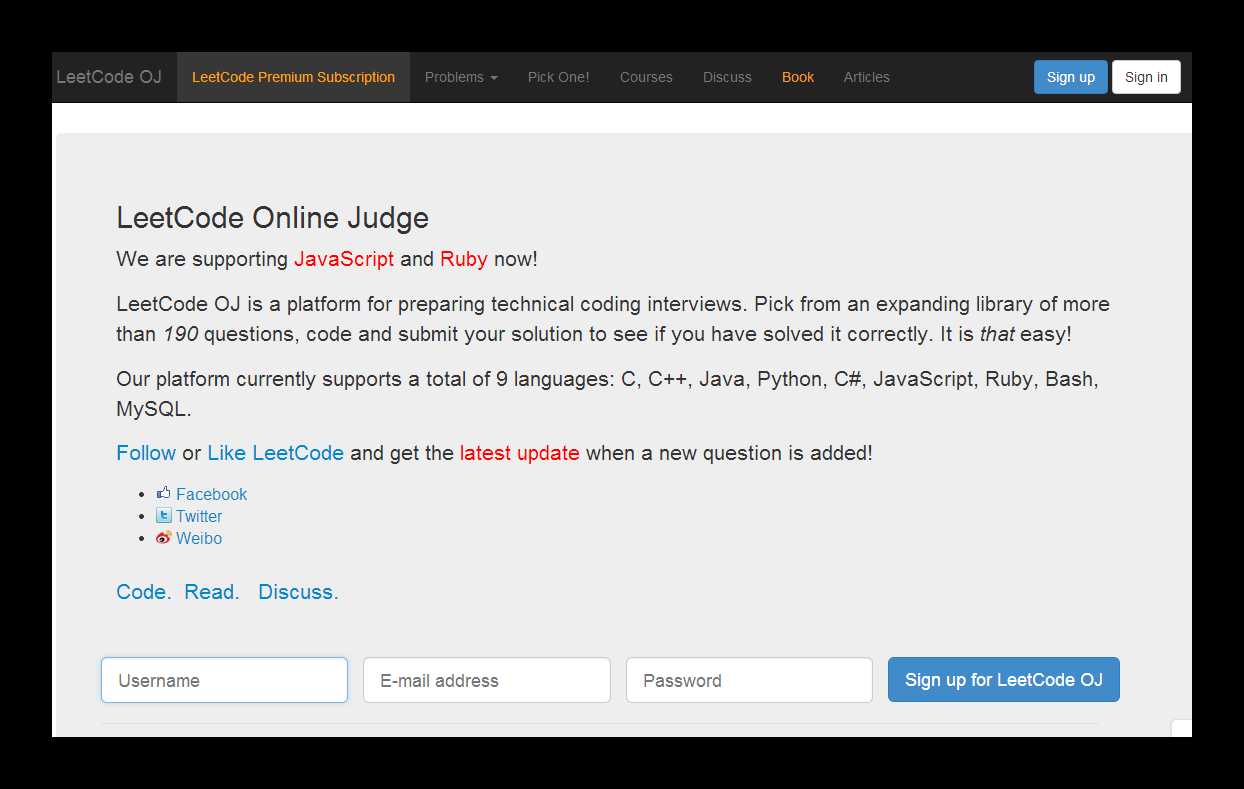This screenshot has height=789, width=1244.
Task: Click the blue Sign up button
Action: click(1070, 77)
